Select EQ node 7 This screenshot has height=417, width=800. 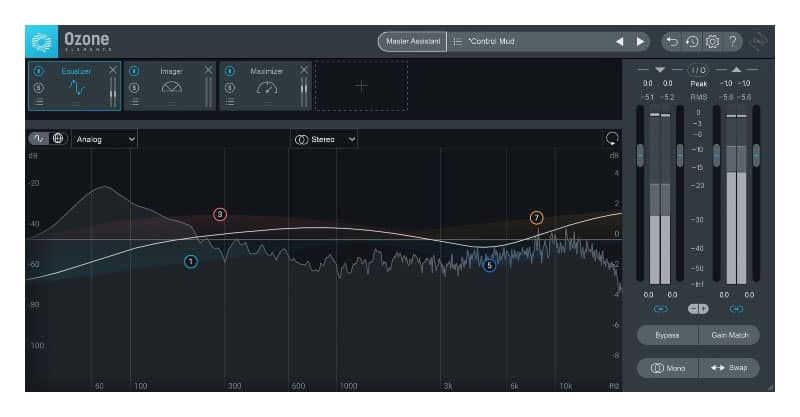536,218
